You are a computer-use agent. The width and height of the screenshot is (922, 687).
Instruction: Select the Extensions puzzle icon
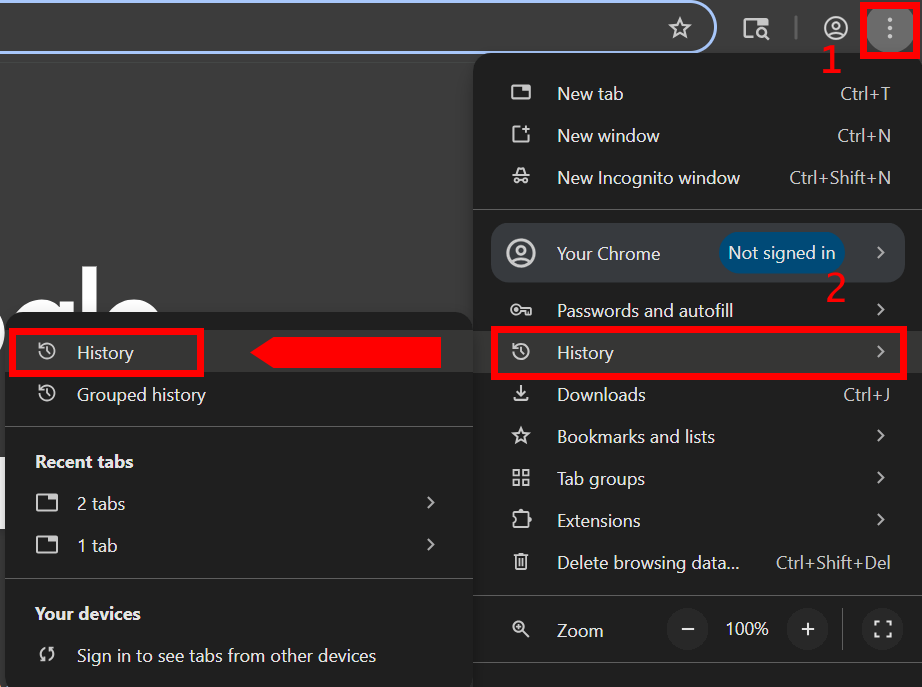click(x=521, y=520)
